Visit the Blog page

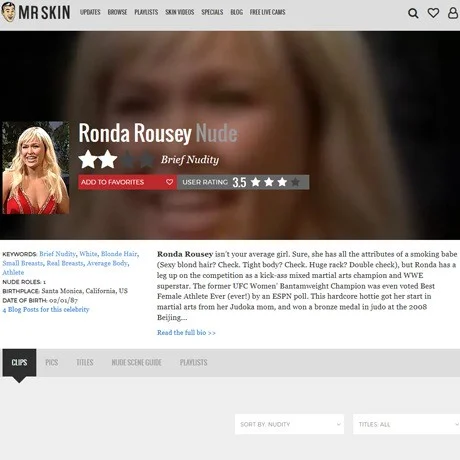tap(237, 12)
